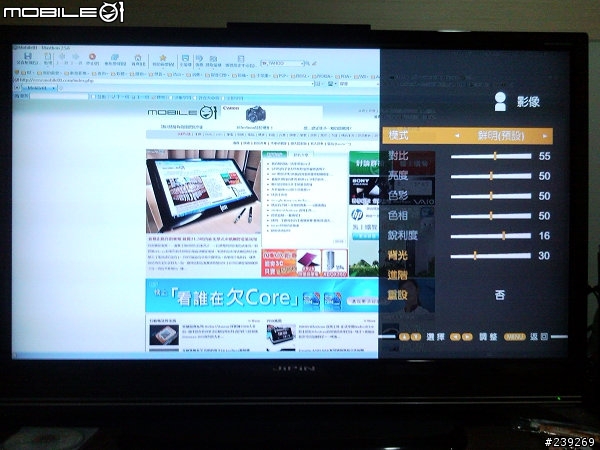Image resolution: width=600 pixels, height=450 pixels.
Task: Click the person icon beside 影像
Action: coord(500,102)
